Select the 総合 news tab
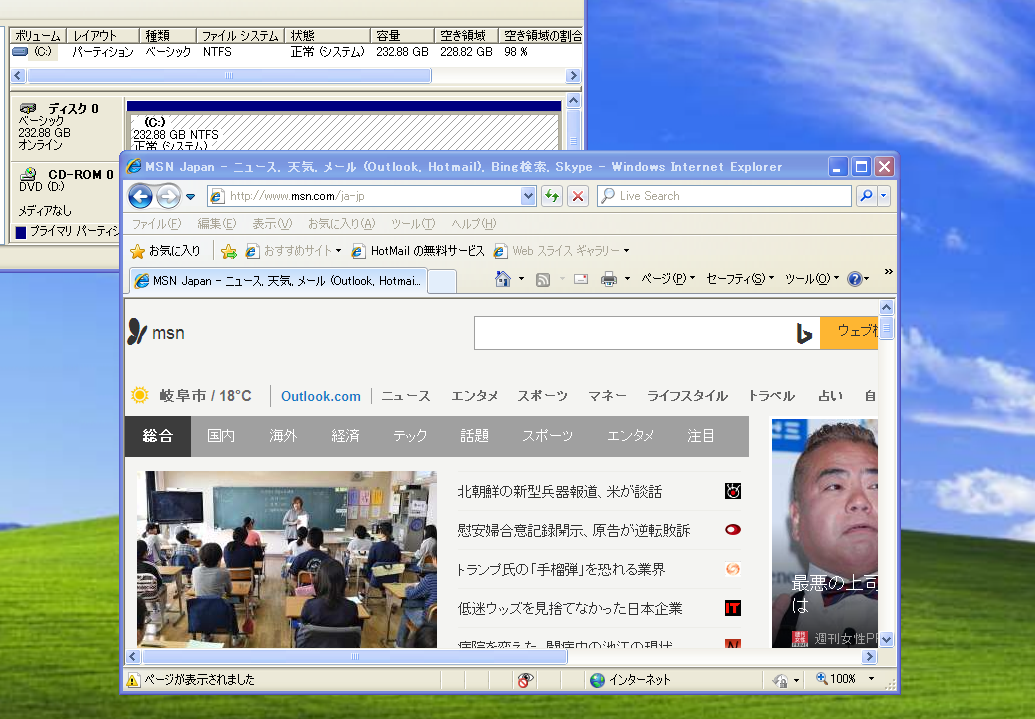This screenshot has height=719, width=1035. tap(158, 436)
